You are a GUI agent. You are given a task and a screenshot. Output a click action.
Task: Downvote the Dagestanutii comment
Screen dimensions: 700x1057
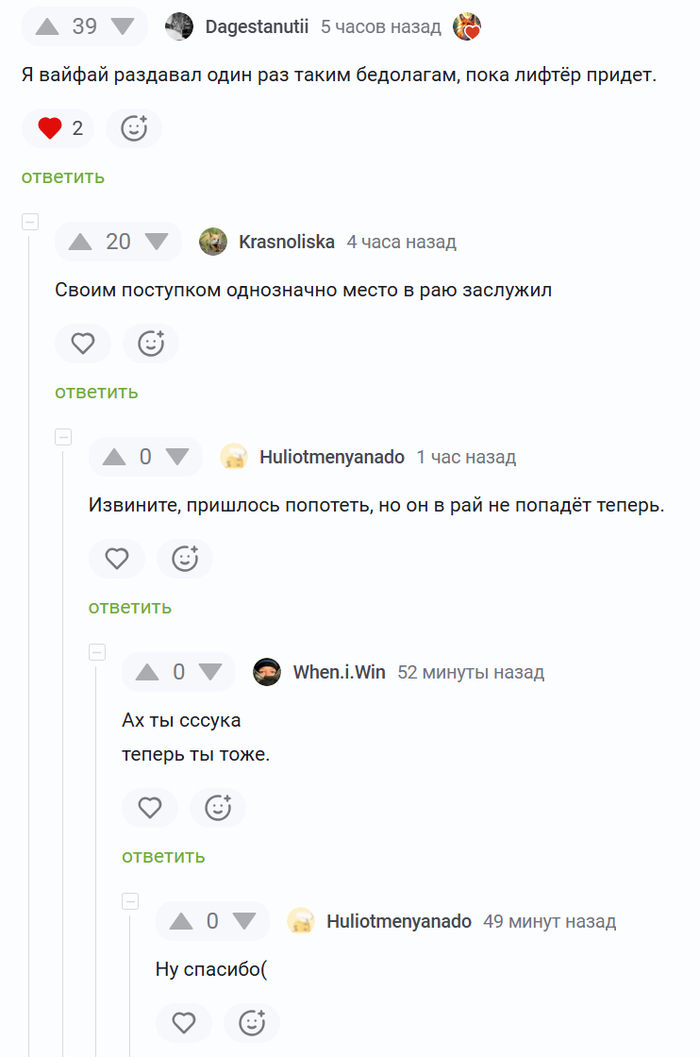[122, 27]
